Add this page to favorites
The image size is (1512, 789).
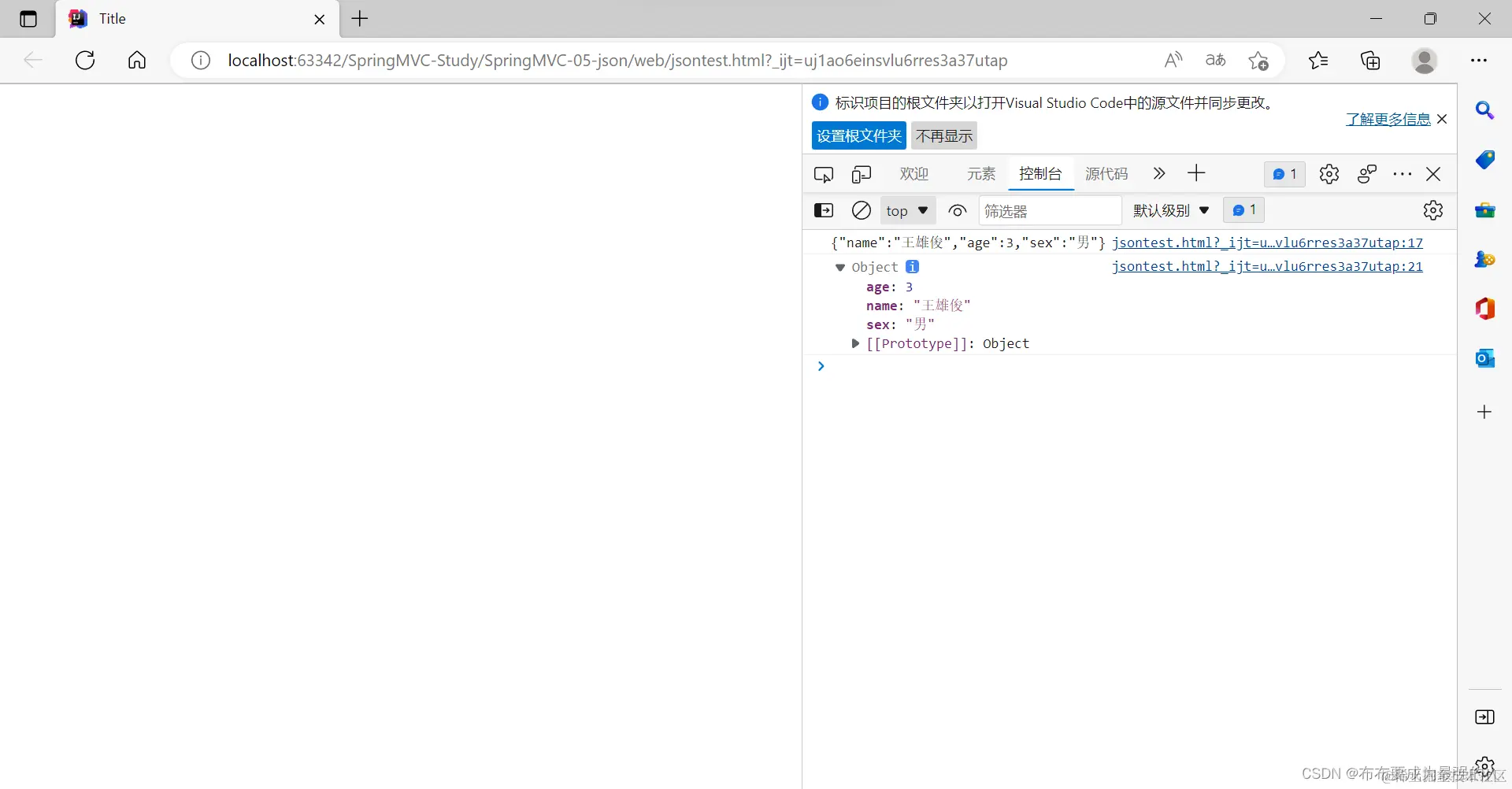coord(1258,60)
